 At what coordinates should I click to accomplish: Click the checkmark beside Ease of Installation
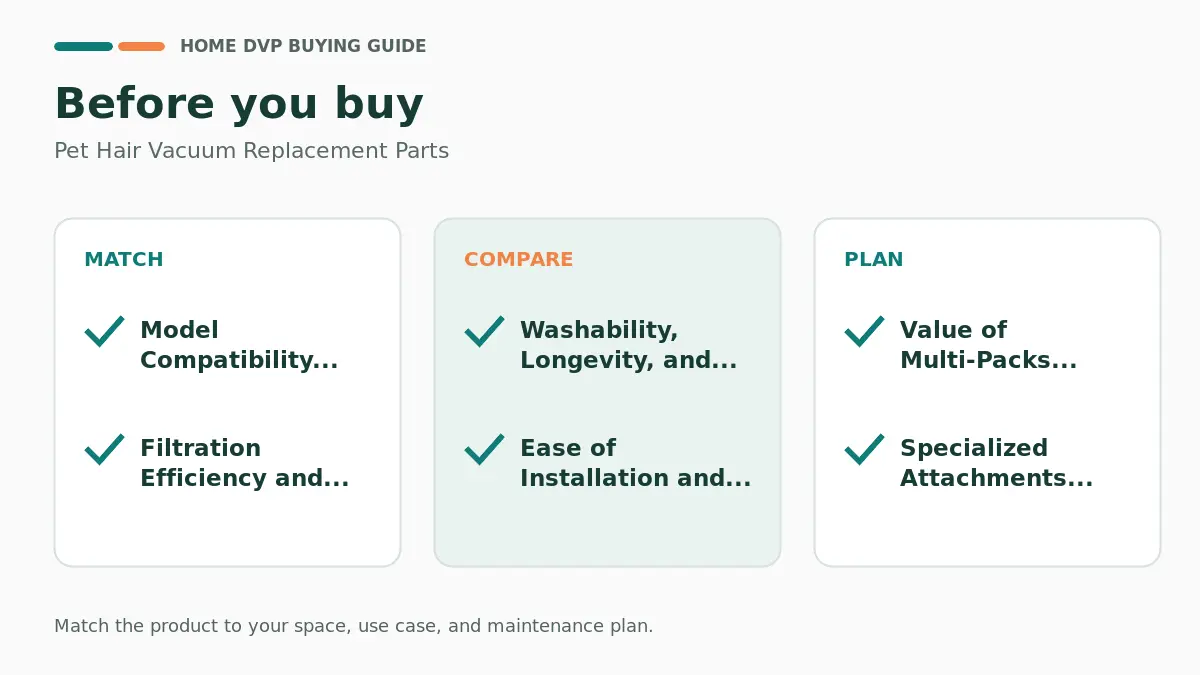click(485, 449)
